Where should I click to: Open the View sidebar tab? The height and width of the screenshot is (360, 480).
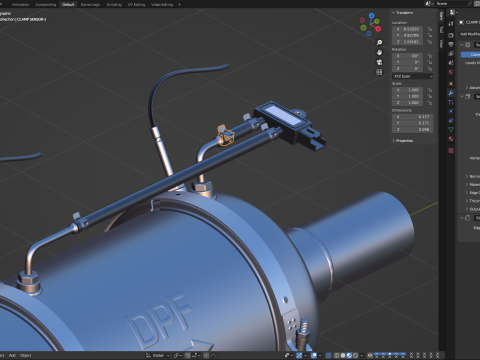point(441,43)
